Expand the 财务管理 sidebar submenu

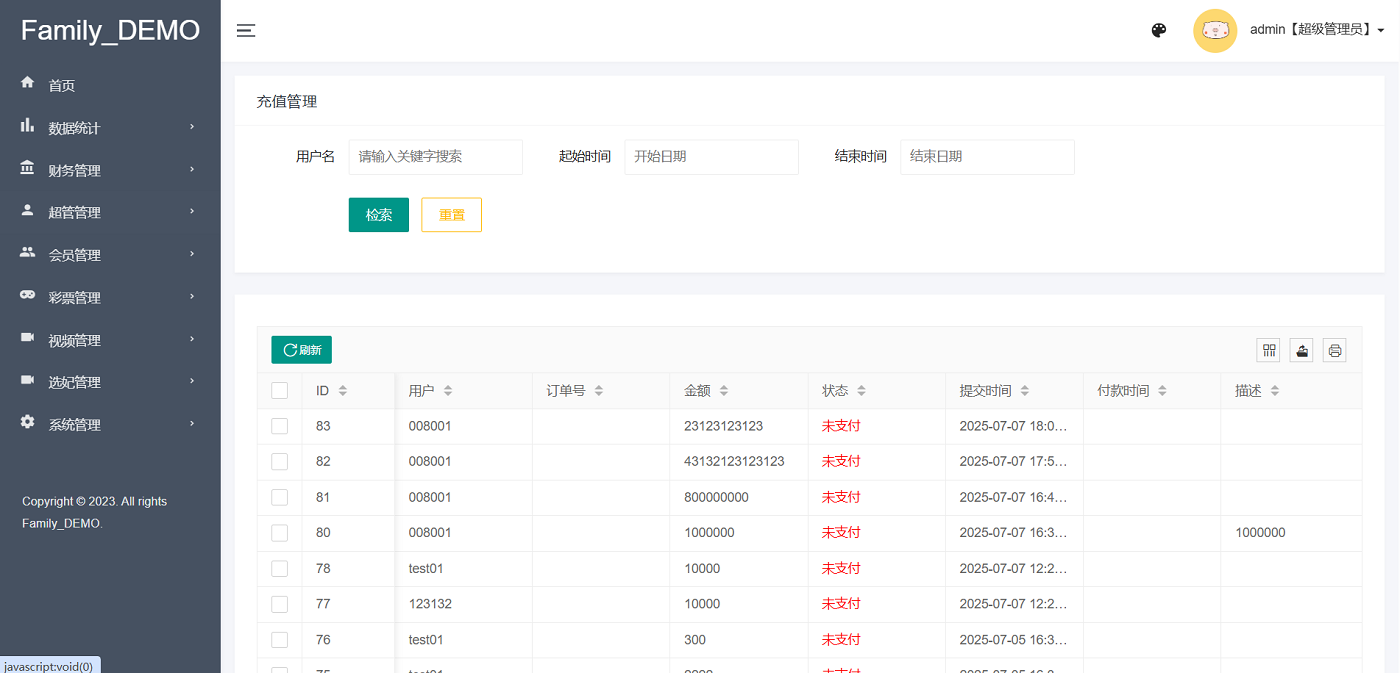click(108, 171)
